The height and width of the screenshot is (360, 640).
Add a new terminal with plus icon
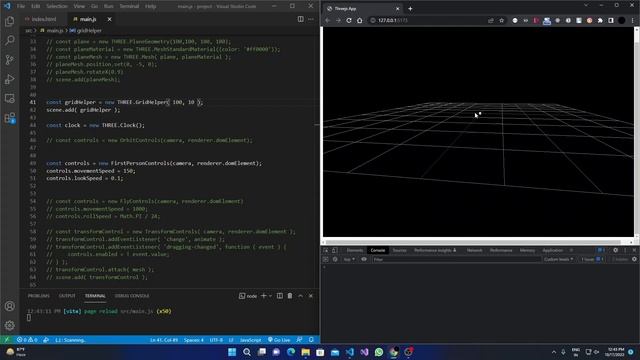[x=263, y=296]
